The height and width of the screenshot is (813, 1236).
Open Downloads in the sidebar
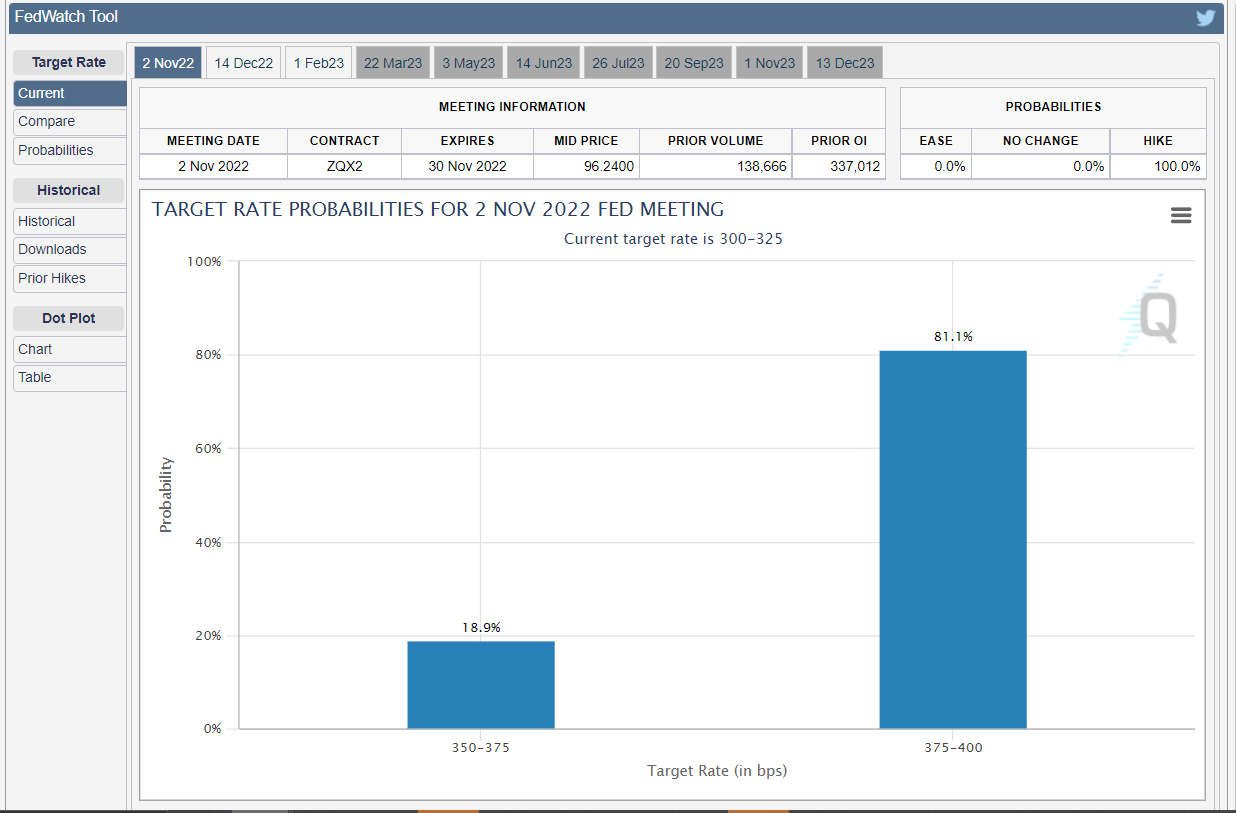[70, 250]
